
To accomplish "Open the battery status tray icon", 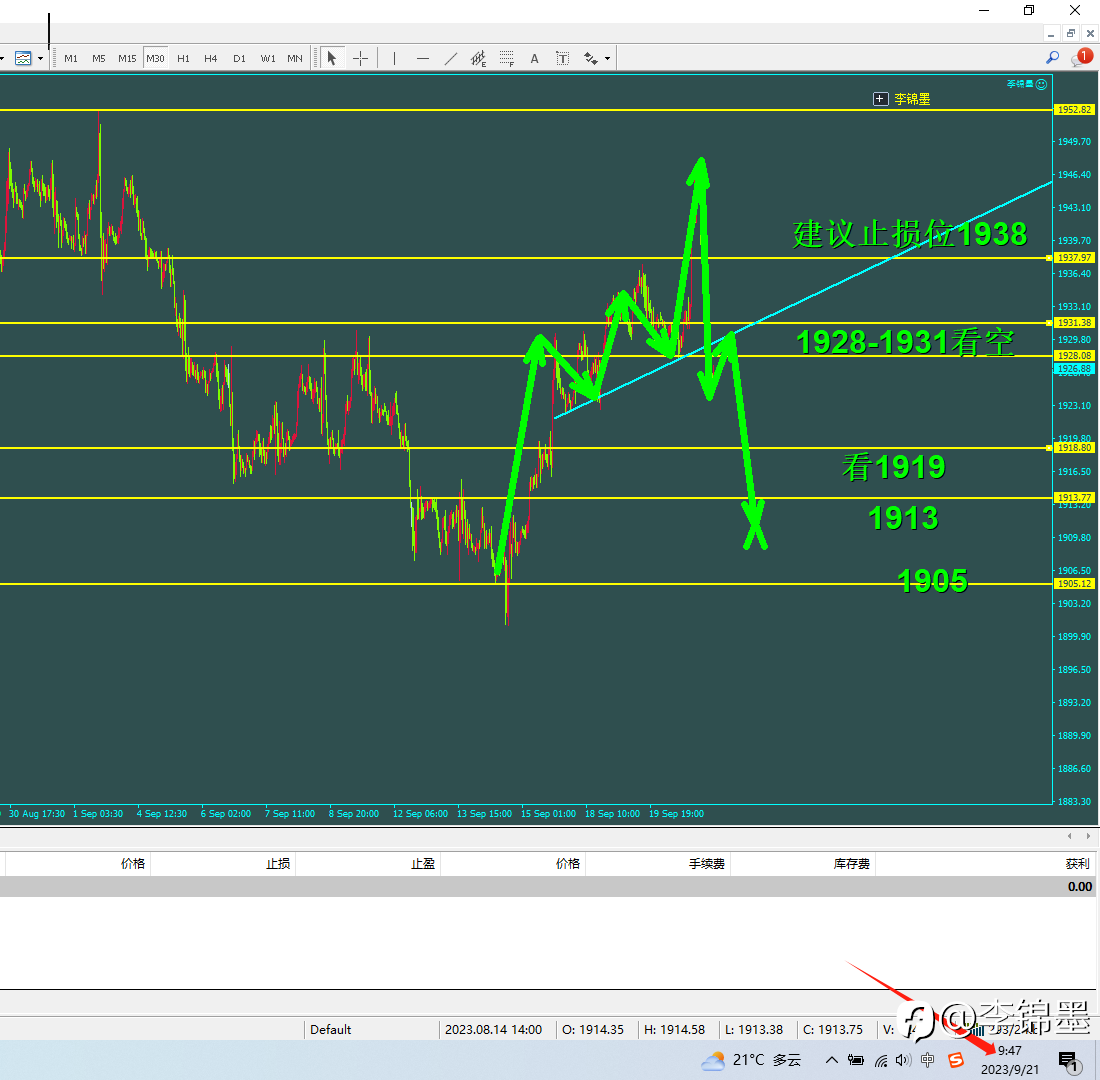I will click(856, 1060).
